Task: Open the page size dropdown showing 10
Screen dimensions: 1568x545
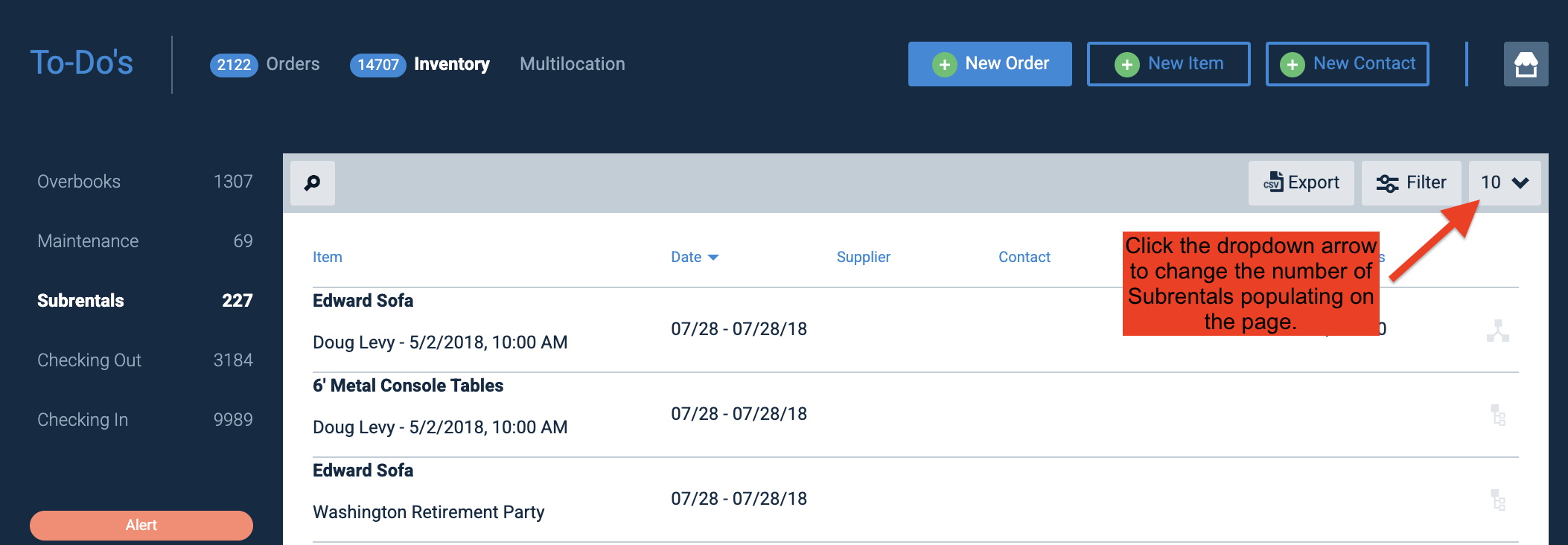Action: [x=1505, y=182]
